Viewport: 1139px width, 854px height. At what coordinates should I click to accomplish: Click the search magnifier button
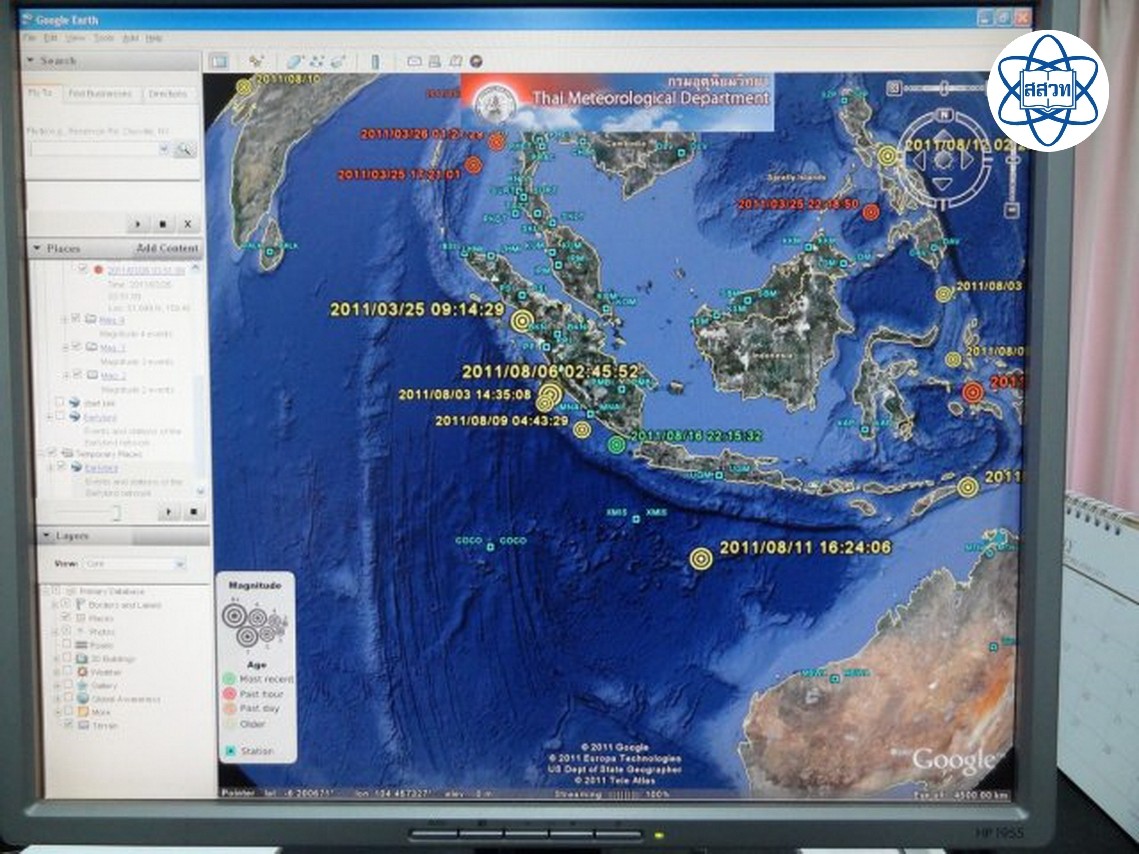[184, 149]
